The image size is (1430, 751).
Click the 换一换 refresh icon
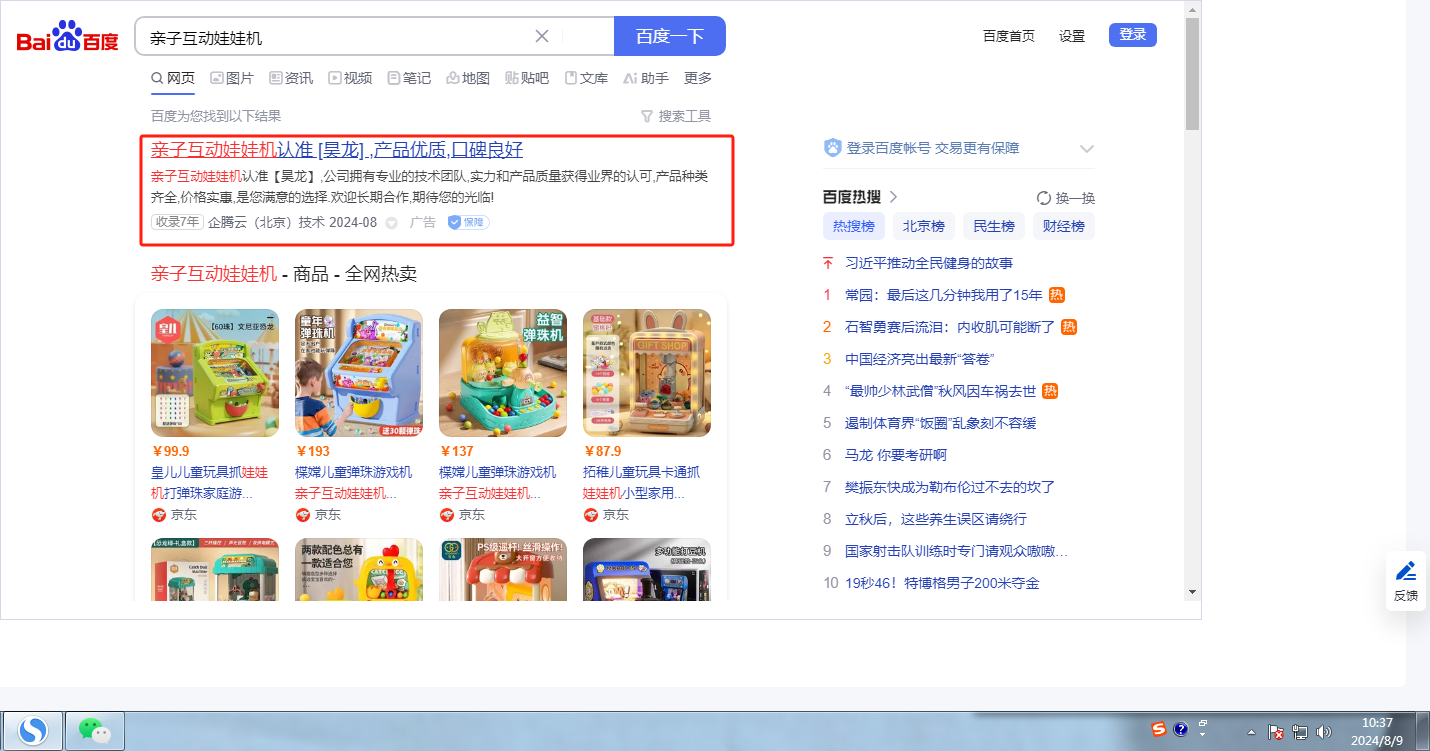coord(1044,198)
